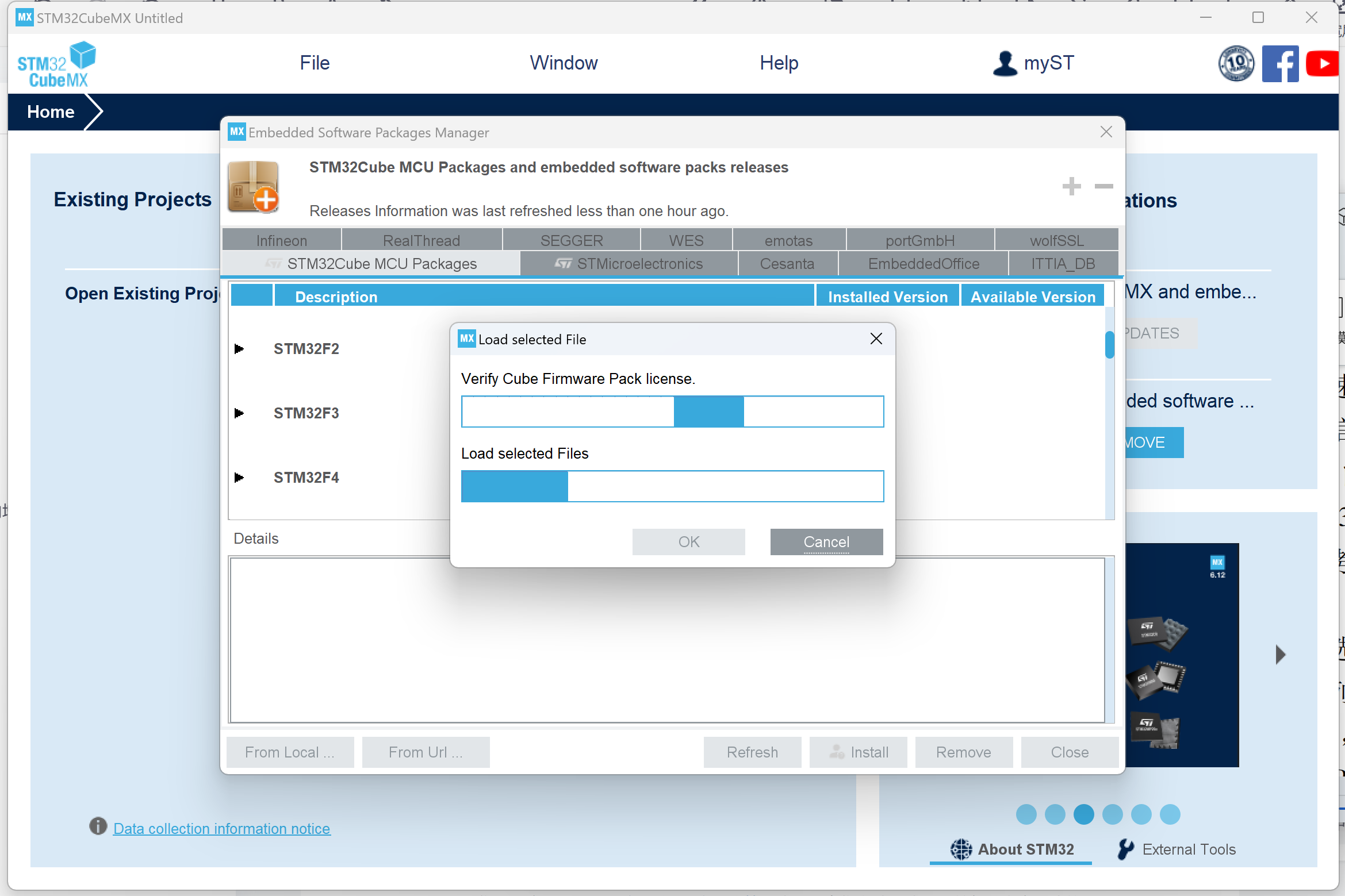Expand the STM32F3 package row
Viewport: 1345px width, 896px height.
239,413
